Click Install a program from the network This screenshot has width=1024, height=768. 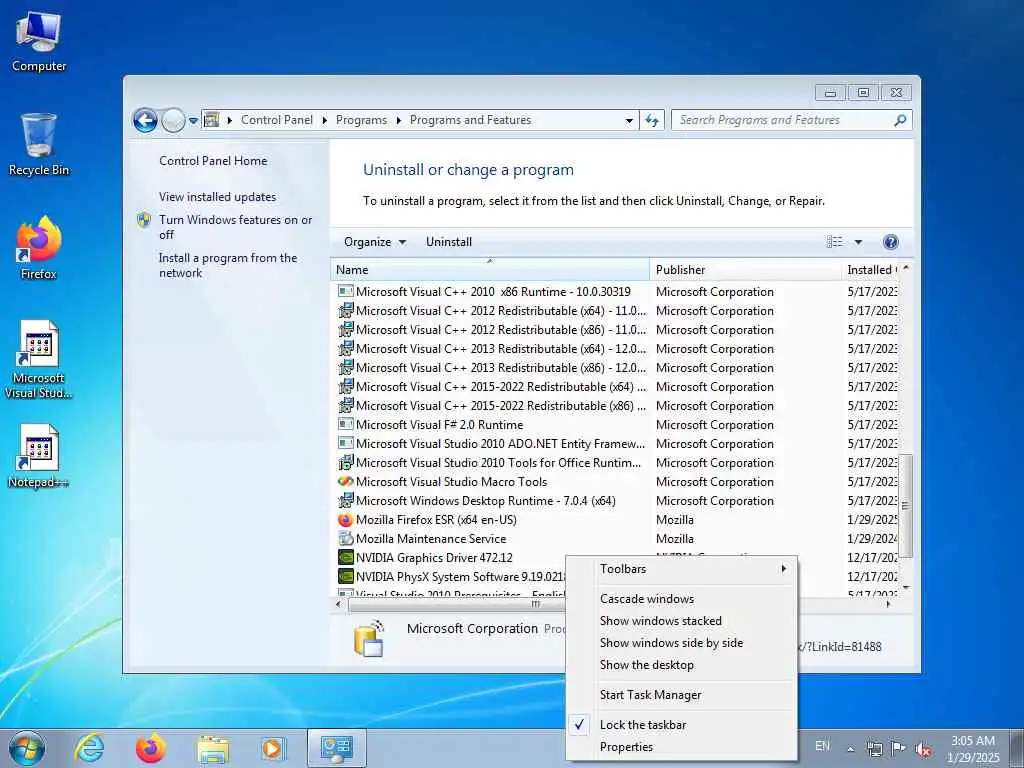228,265
